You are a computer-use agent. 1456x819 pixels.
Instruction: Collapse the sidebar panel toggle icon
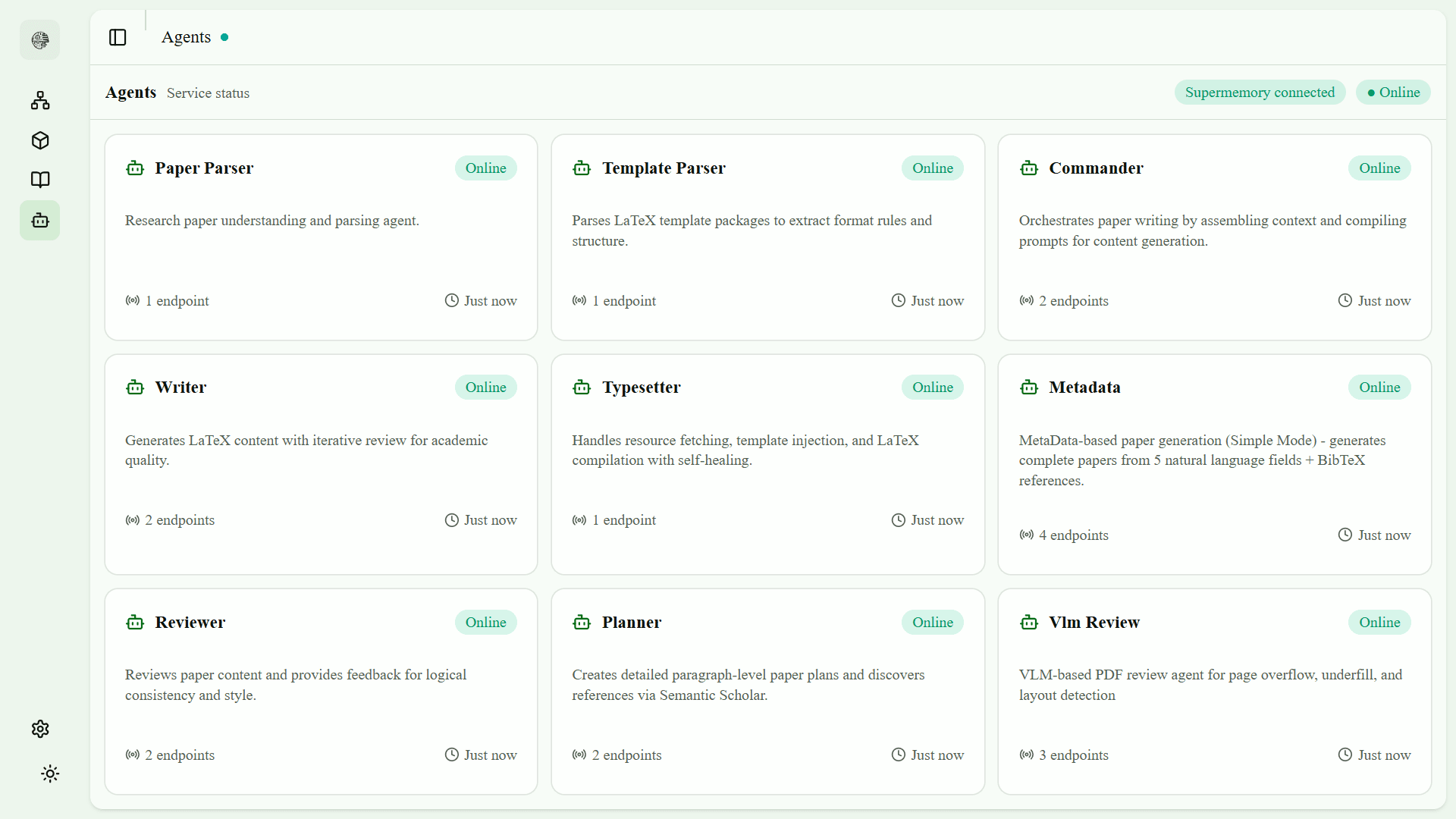pyautogui.click(x=118, y=37)
